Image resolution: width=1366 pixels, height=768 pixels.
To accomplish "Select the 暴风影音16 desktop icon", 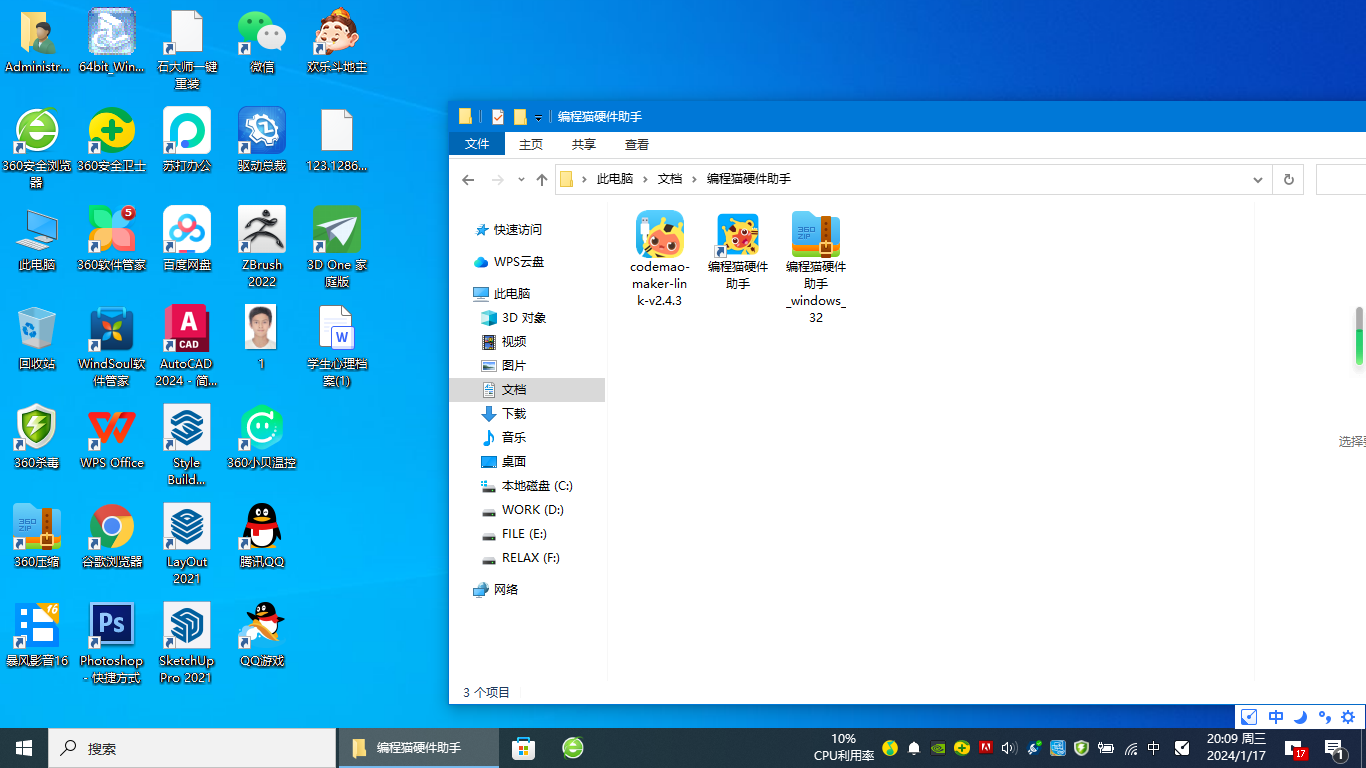I will pos(37,635).
